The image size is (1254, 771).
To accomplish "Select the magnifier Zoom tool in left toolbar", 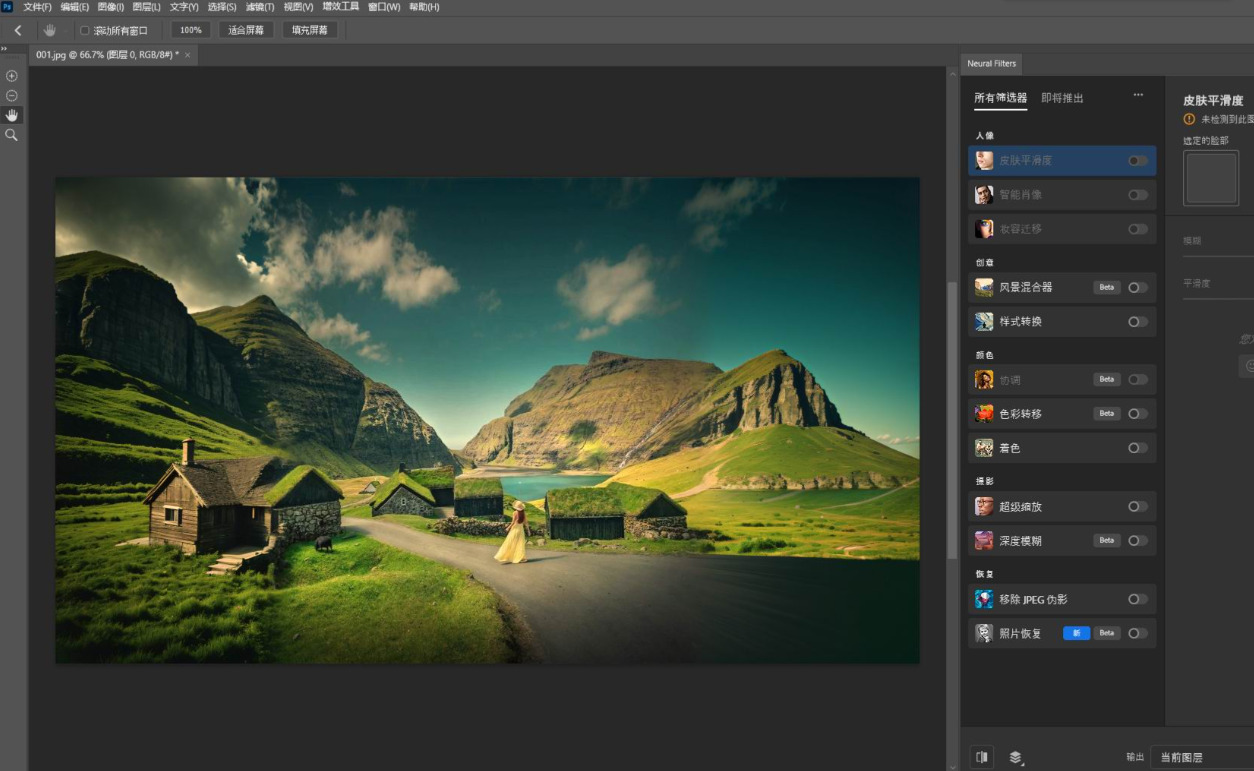I will [x=12, y=134].
